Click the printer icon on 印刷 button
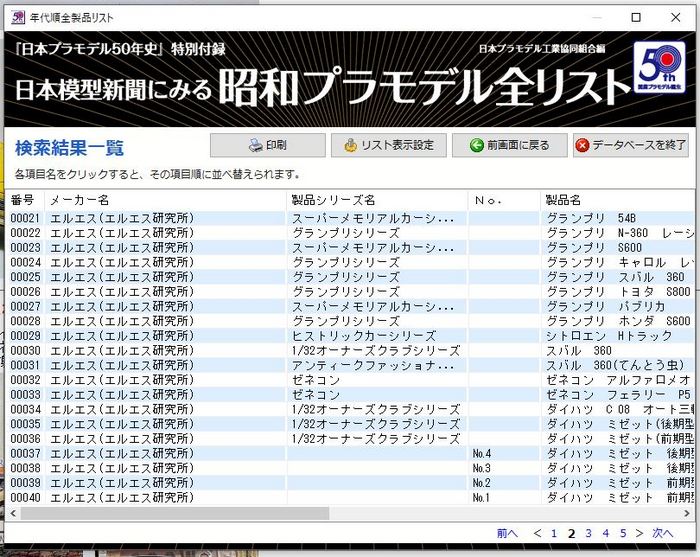 click(256, 145)
